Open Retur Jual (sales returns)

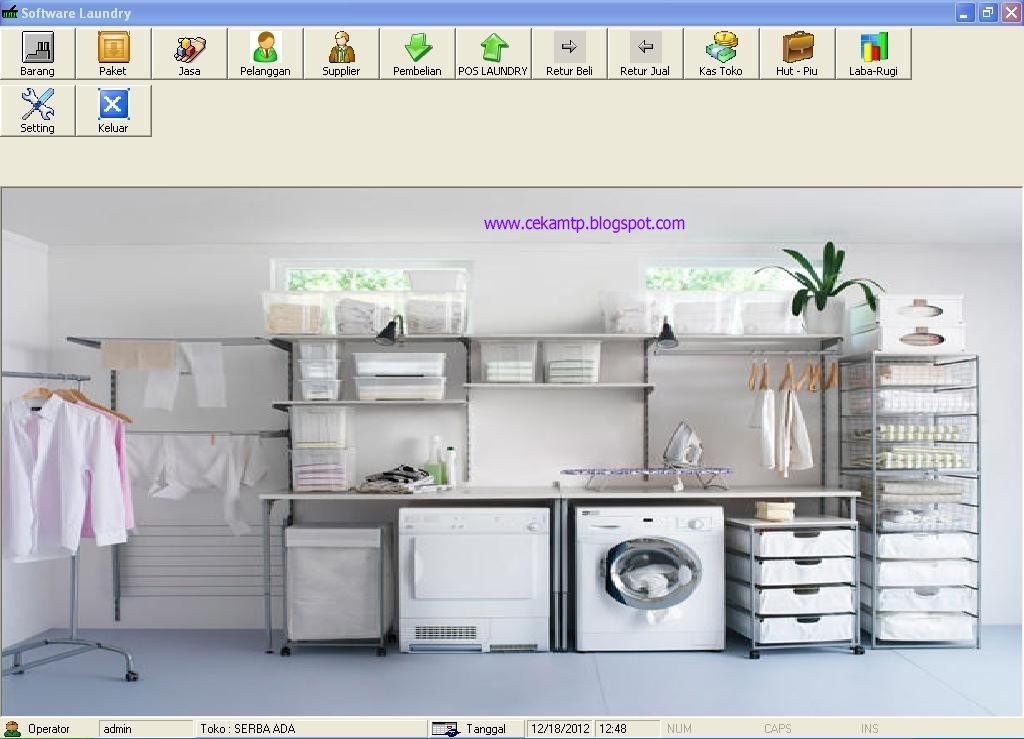pyautogui.click(x=645, y=54)
